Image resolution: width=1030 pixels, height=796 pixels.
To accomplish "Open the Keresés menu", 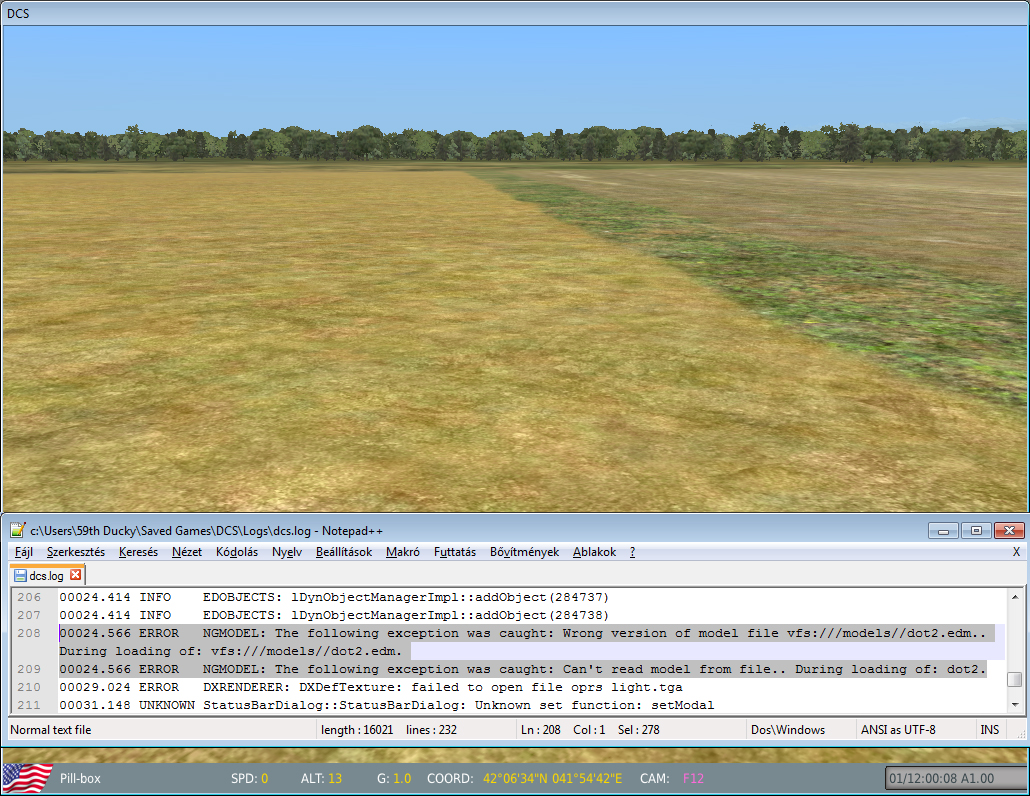I will click(x=138, y=552).
